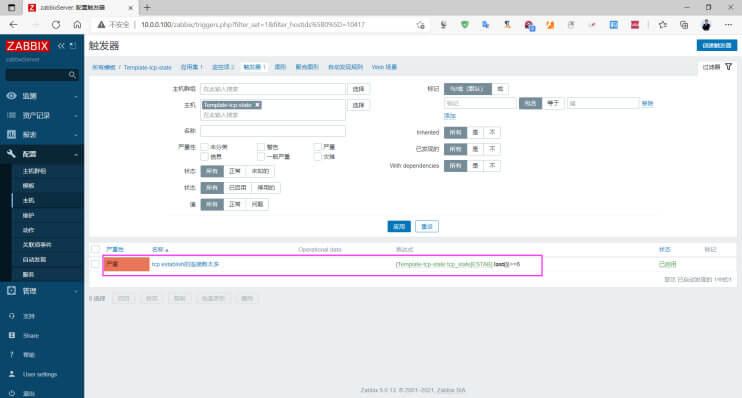
Task: Open 自动发现 submenu item
Action: click(35, 260)
